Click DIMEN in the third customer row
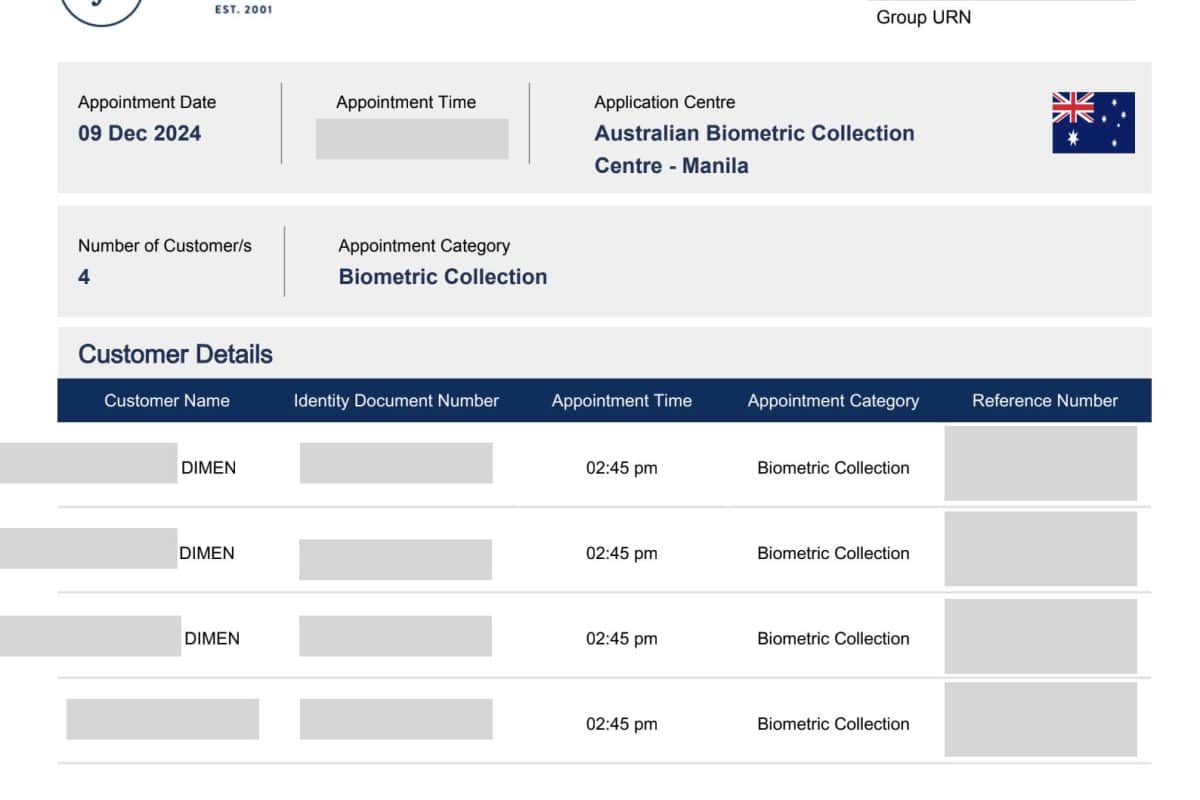Screen dimensions: 1200x800 click(x=212, y=638)
